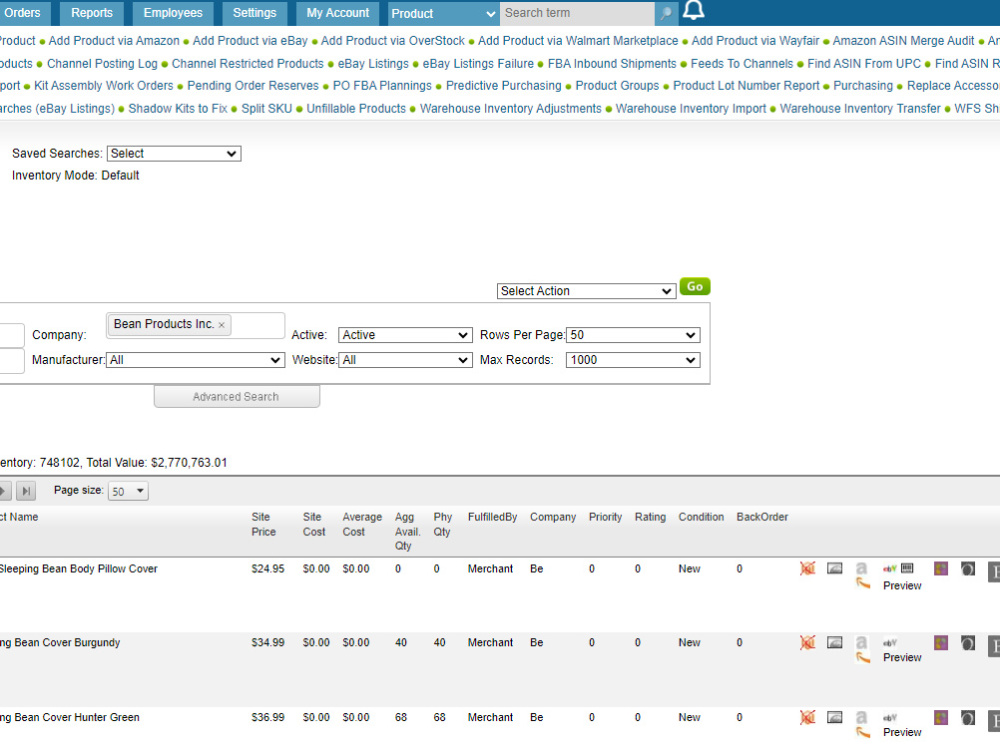Sort by Company column header
1000x750 pixels.
click(553, 517)
